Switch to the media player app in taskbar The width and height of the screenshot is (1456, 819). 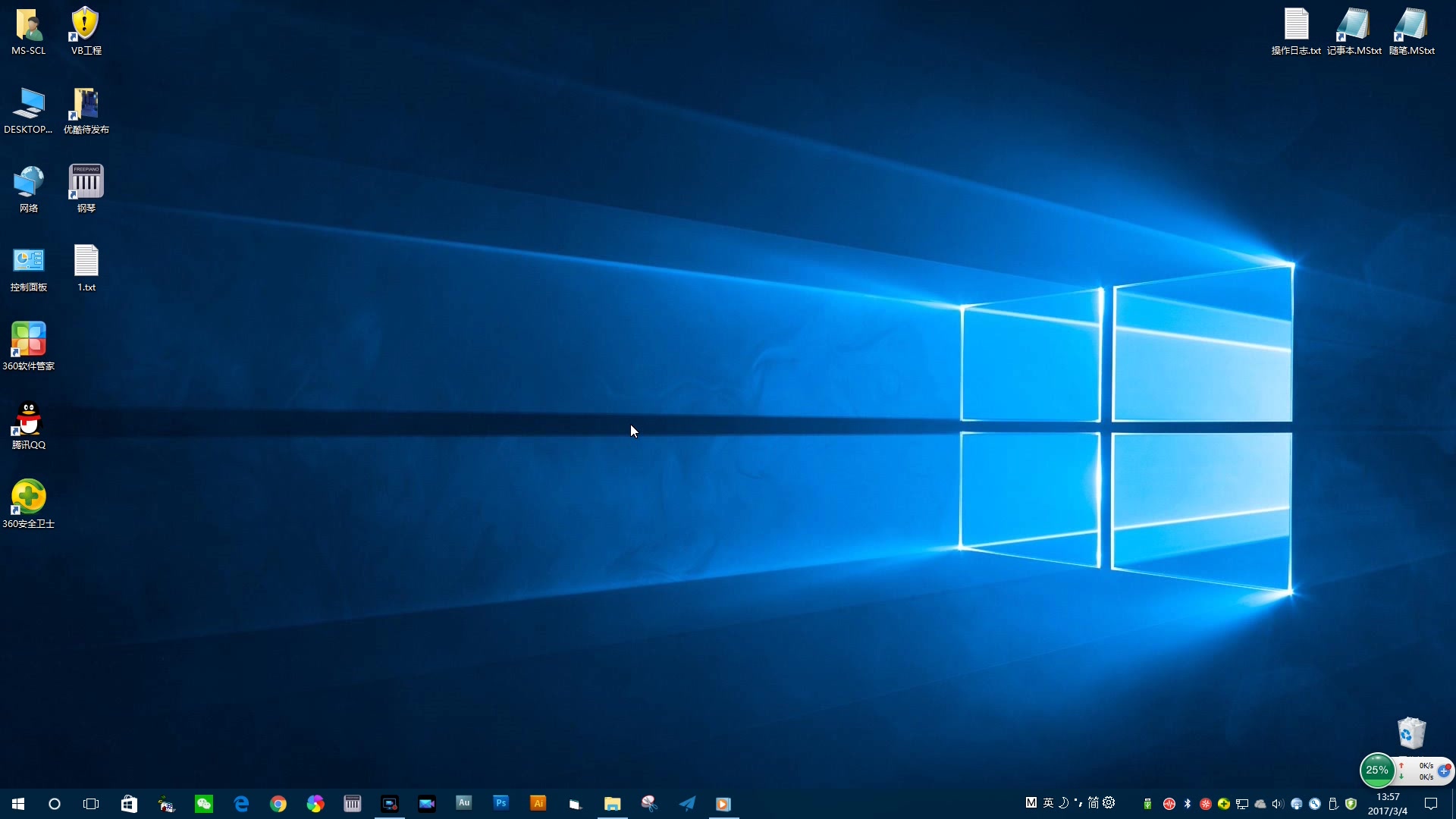[724, 804]
